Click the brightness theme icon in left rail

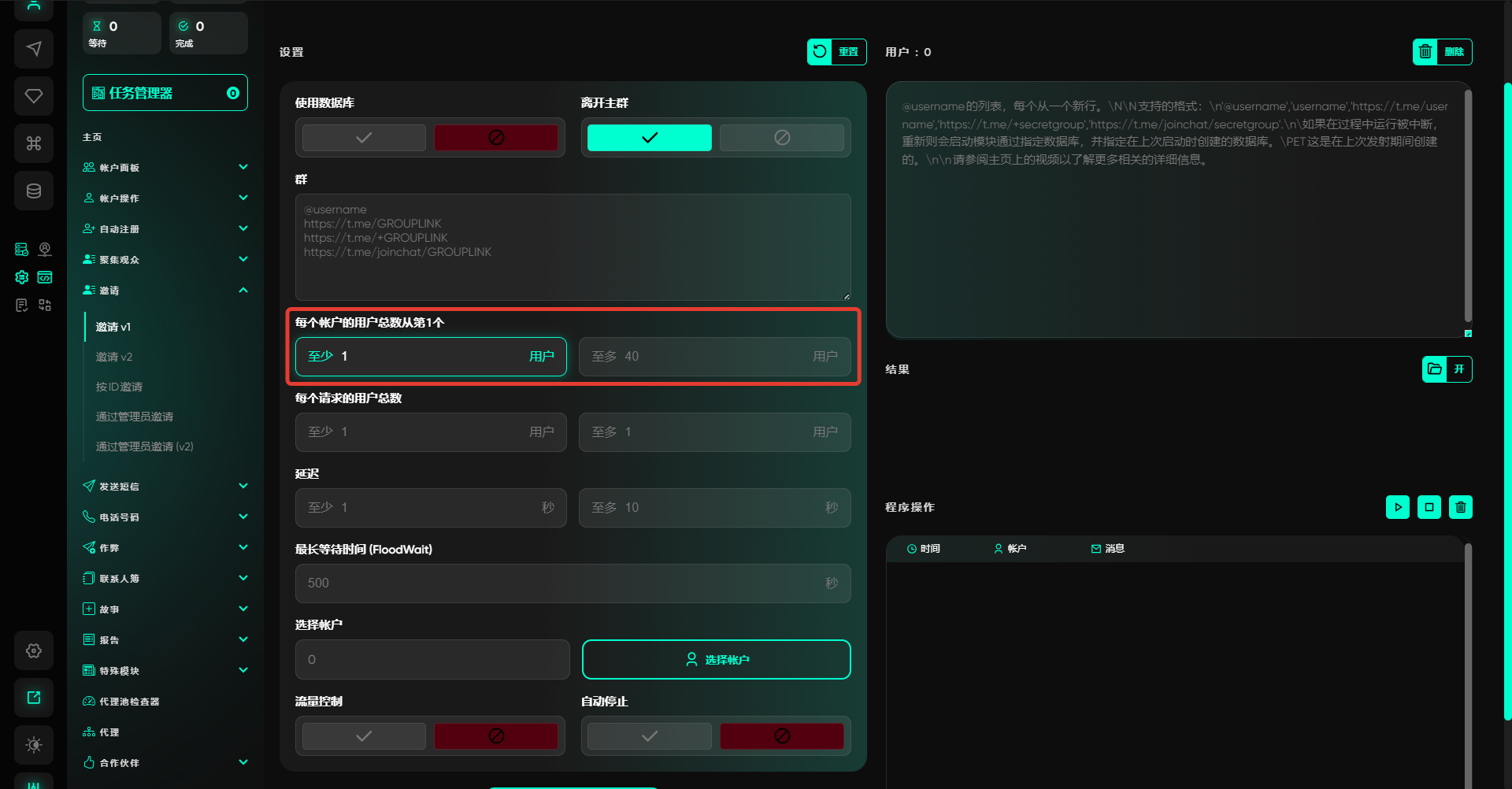34,745
